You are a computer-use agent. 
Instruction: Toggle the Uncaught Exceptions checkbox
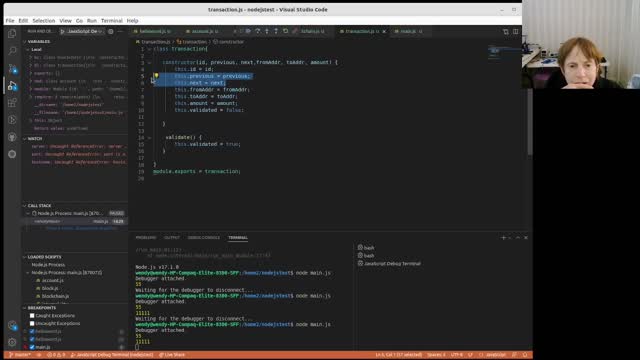pos(32,323)
